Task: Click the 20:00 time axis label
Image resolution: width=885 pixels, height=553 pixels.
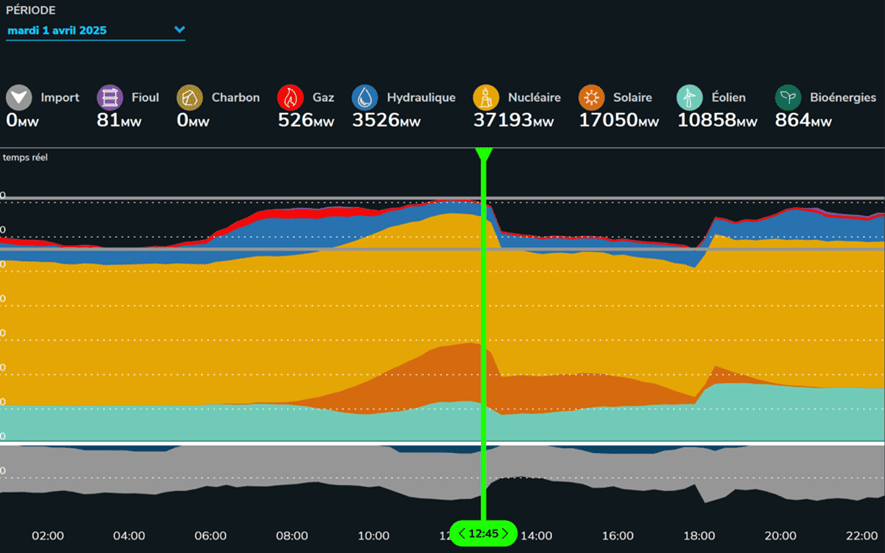Action: coord(780,536)
